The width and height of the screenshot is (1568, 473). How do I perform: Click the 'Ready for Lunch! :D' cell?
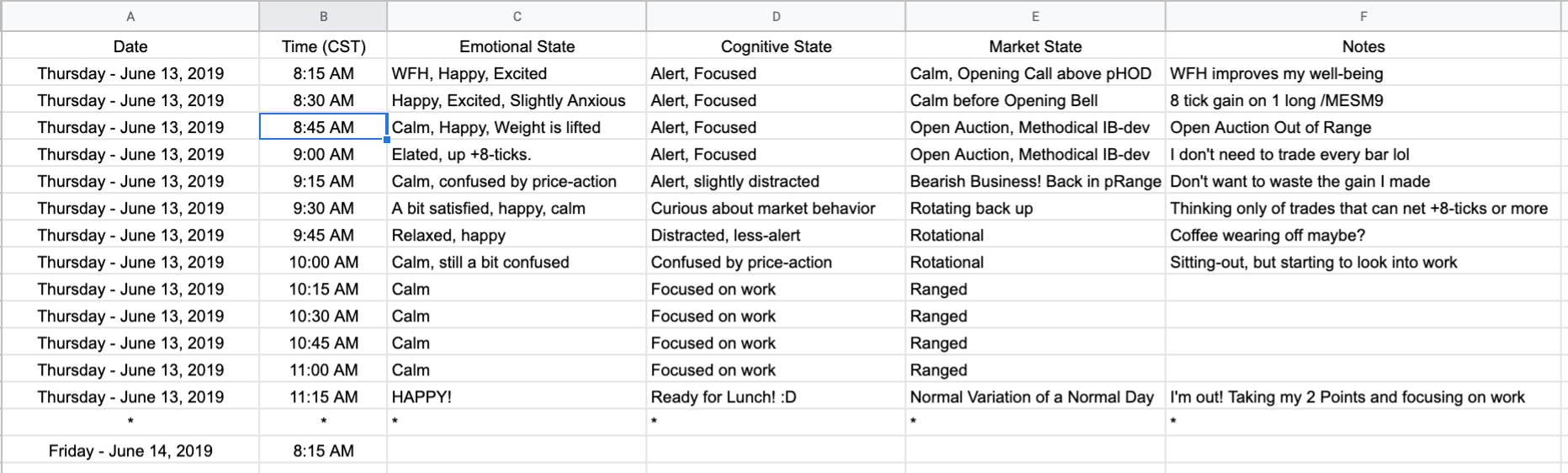[x=776, y=396]
